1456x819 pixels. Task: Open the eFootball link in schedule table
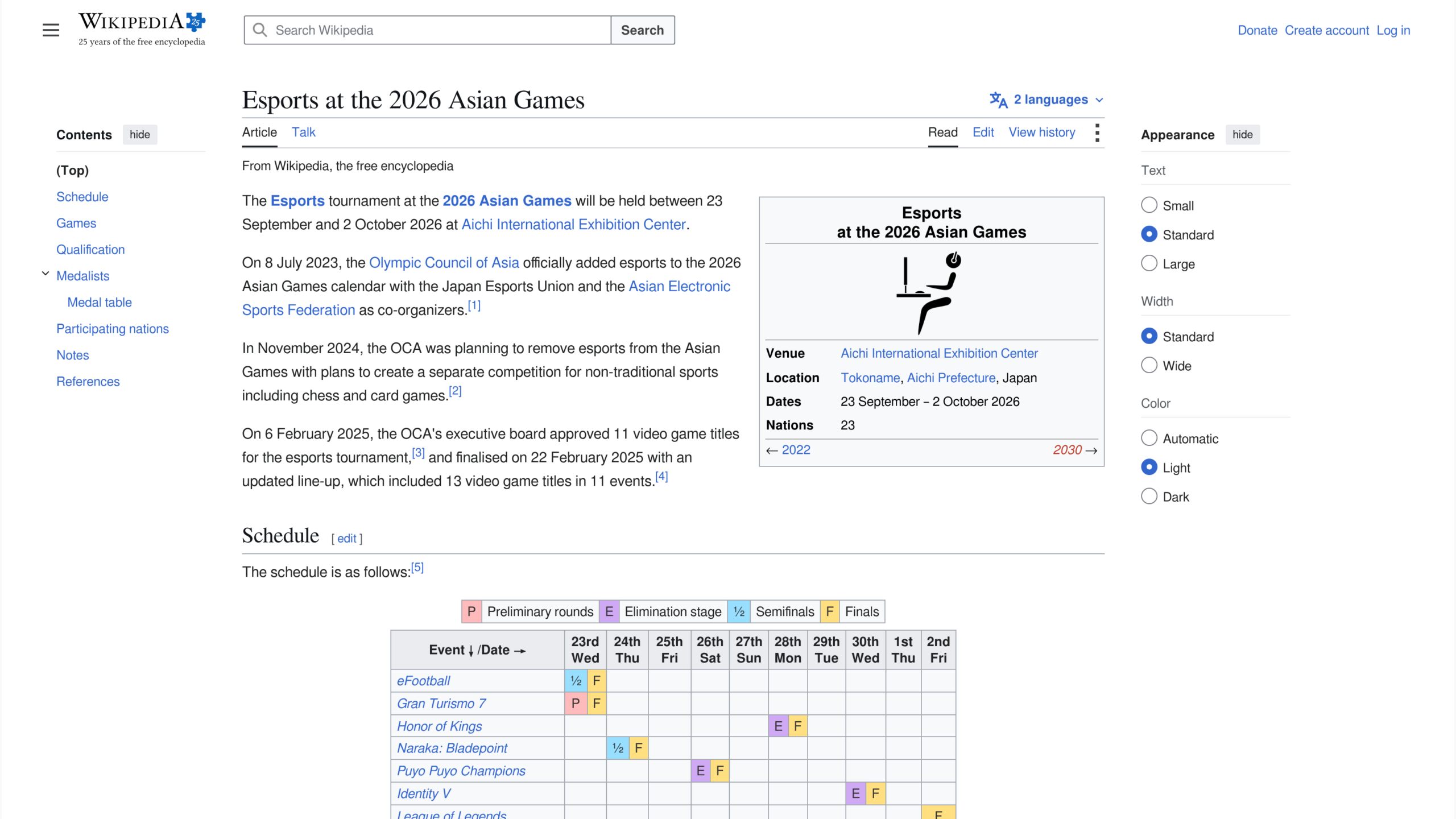pos(424,681)
